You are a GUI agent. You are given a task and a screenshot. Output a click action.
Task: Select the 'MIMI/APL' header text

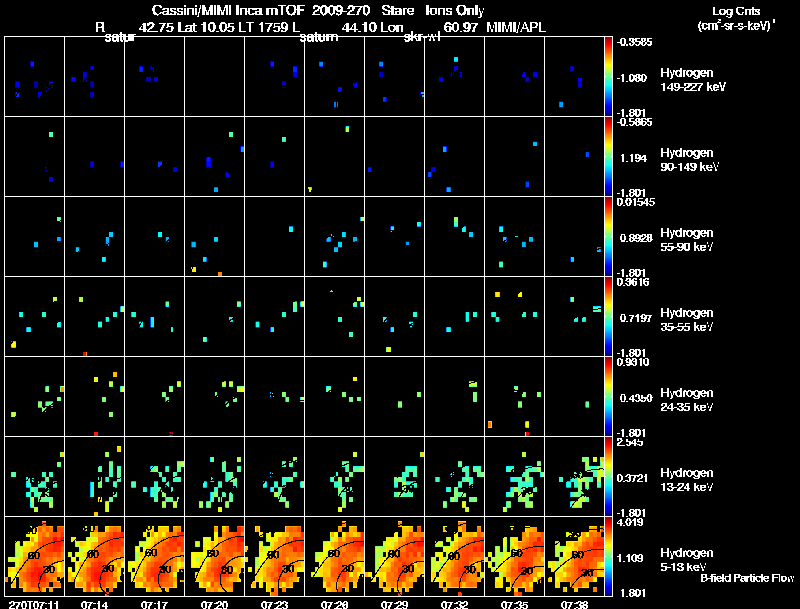tap(516, 27)
